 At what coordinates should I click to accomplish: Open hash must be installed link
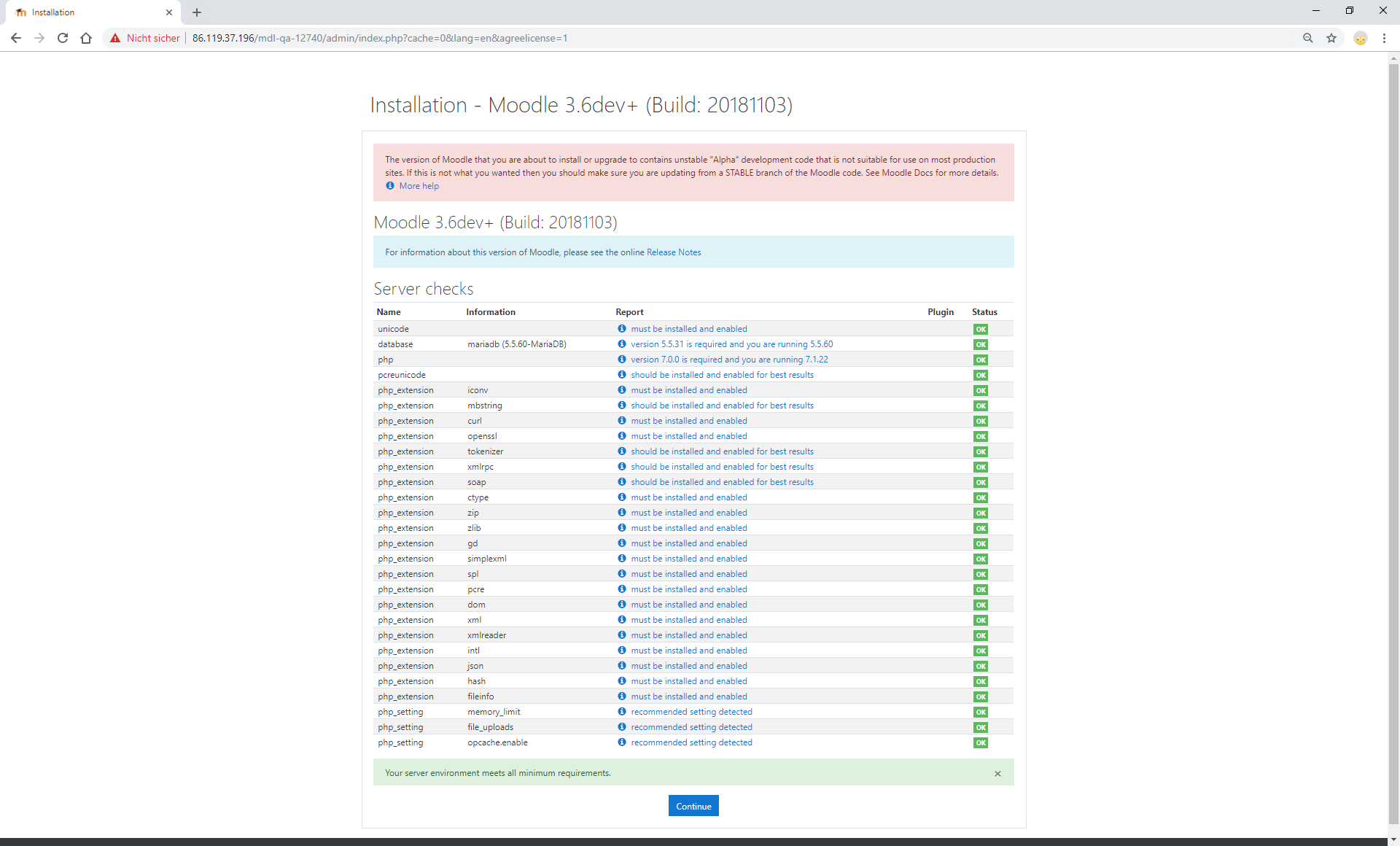[689, 681]
